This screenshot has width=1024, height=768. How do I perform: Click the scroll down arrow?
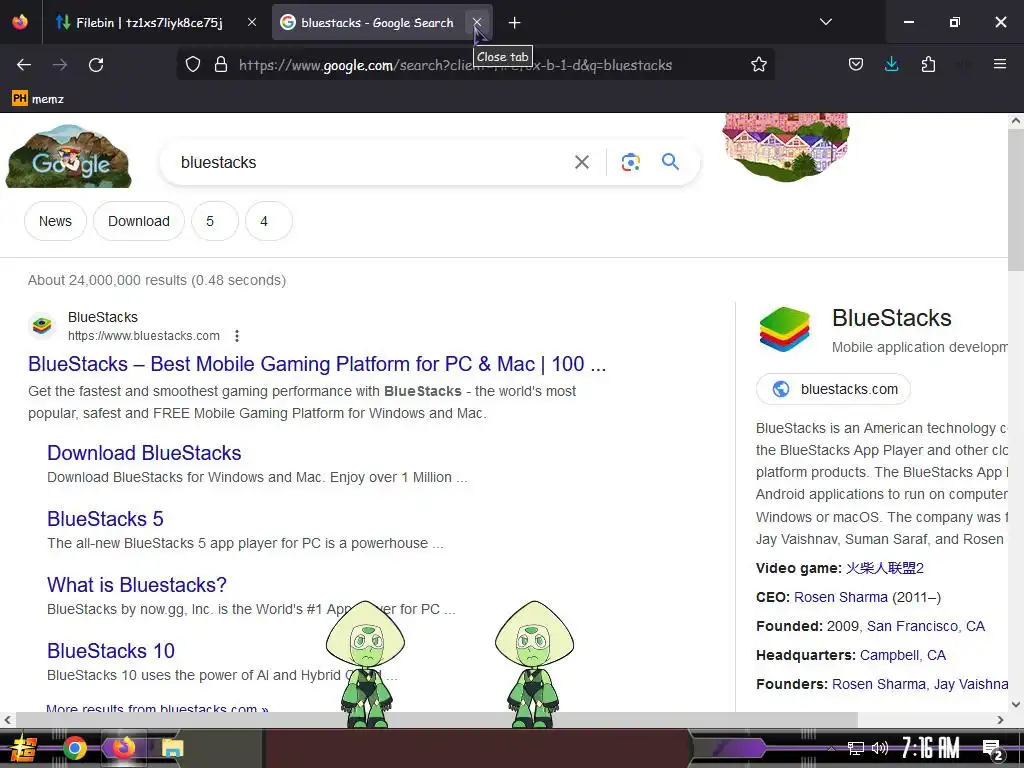click(1016, 705)
